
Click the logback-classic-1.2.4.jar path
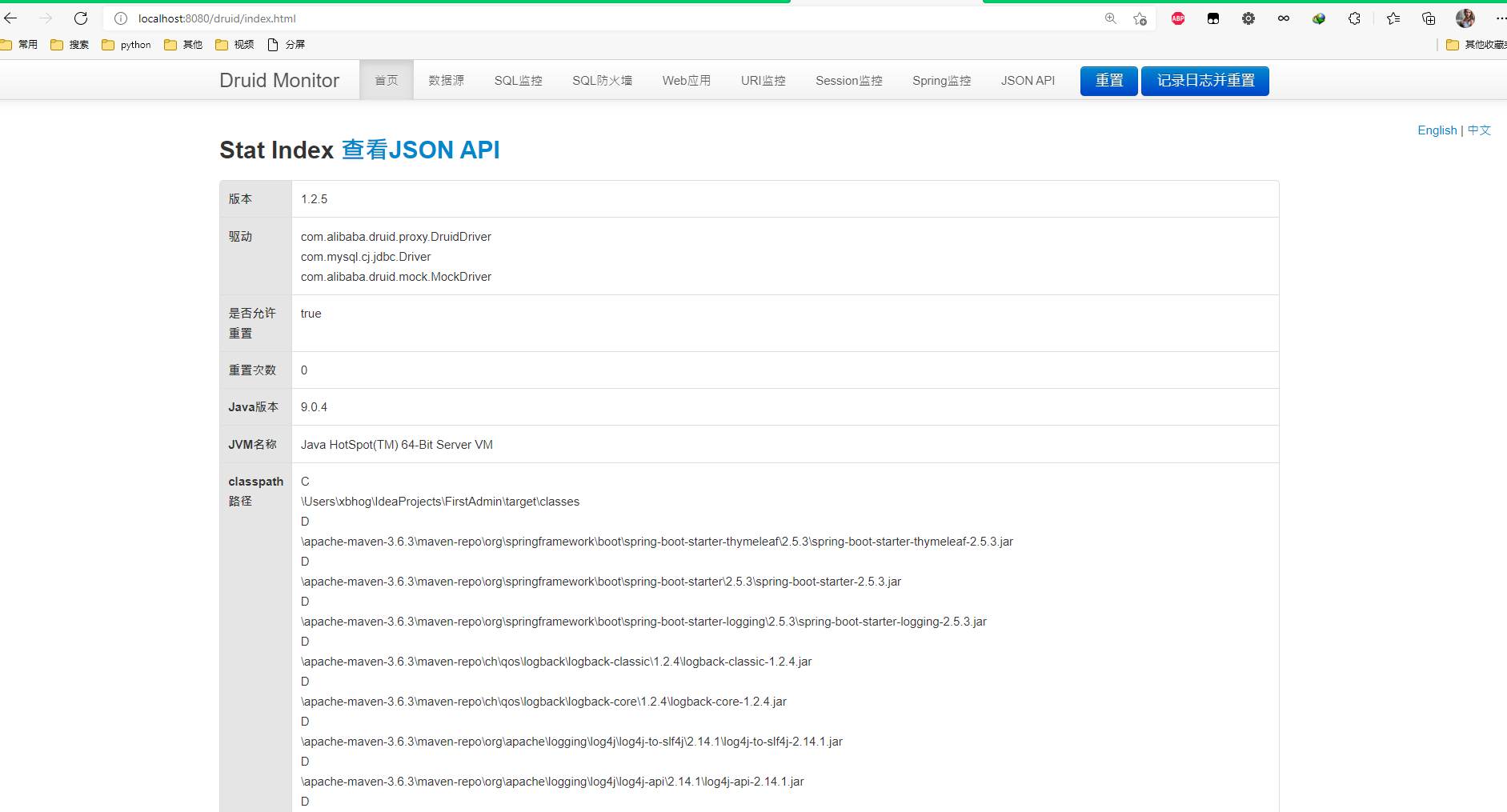556,662
